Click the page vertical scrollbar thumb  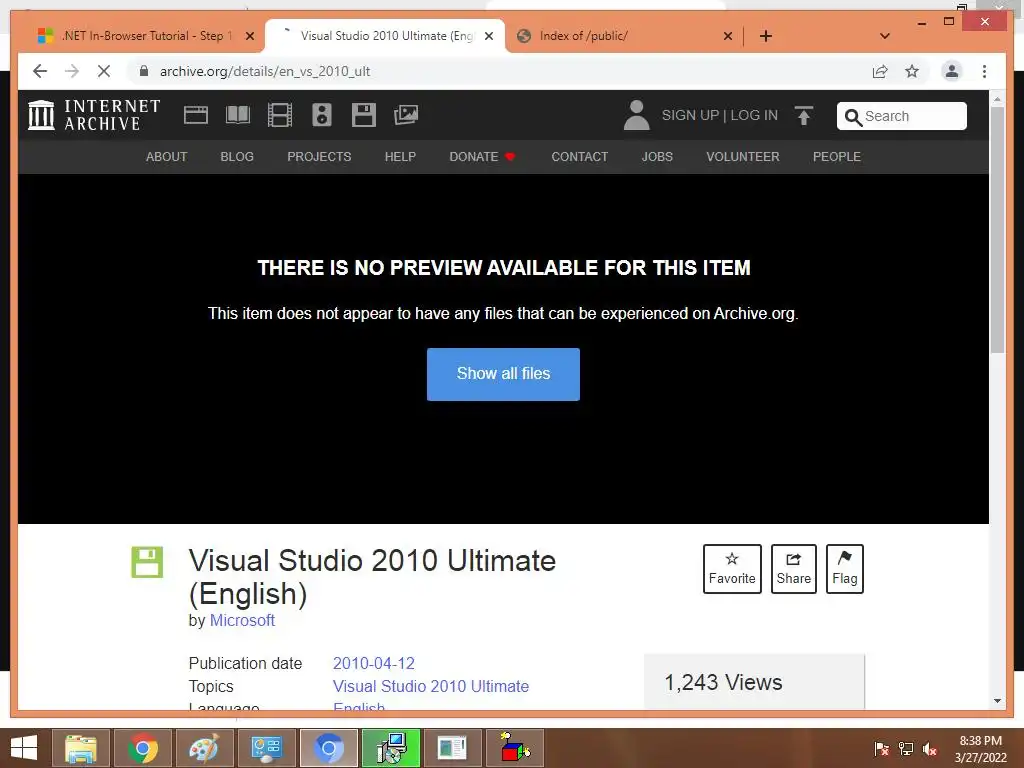(997, 229)
